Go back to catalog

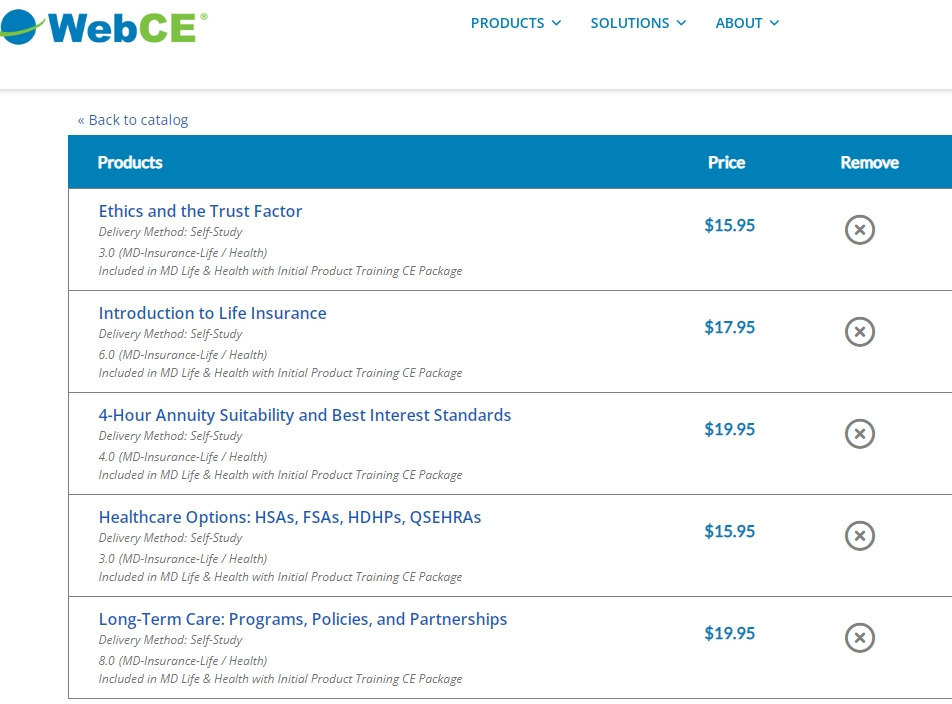coord(133,120)
